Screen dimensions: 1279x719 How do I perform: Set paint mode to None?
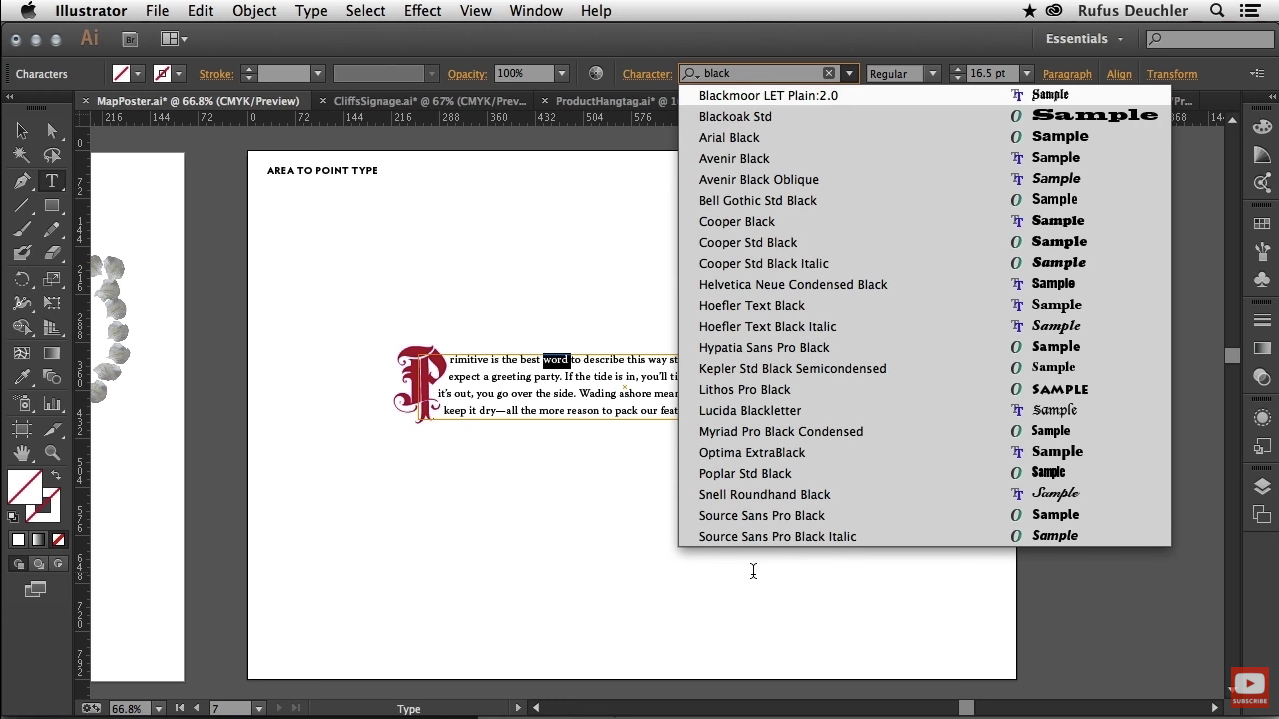click(x=58, y=540)
